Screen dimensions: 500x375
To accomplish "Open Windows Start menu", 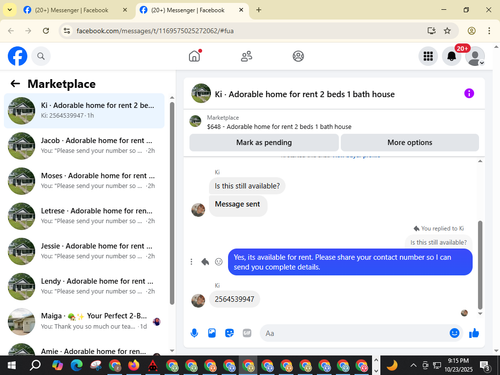I will click(12, 366).
